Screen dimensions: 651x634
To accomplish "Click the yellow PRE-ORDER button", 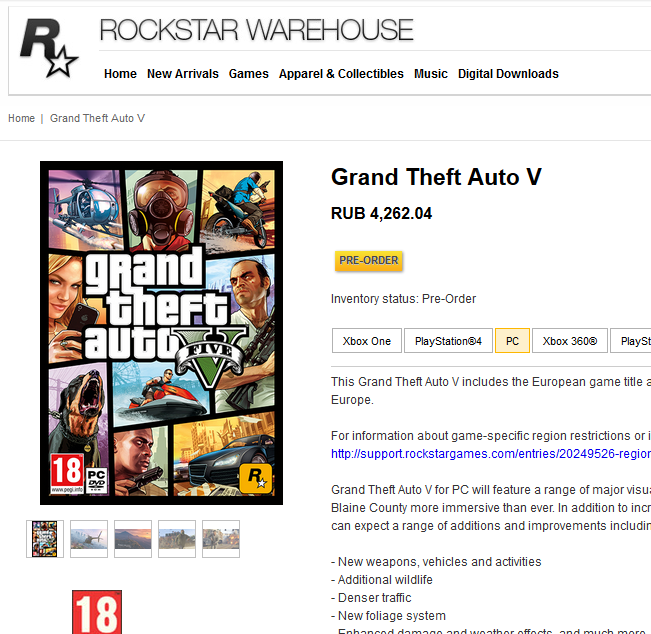I will [369, 261].
